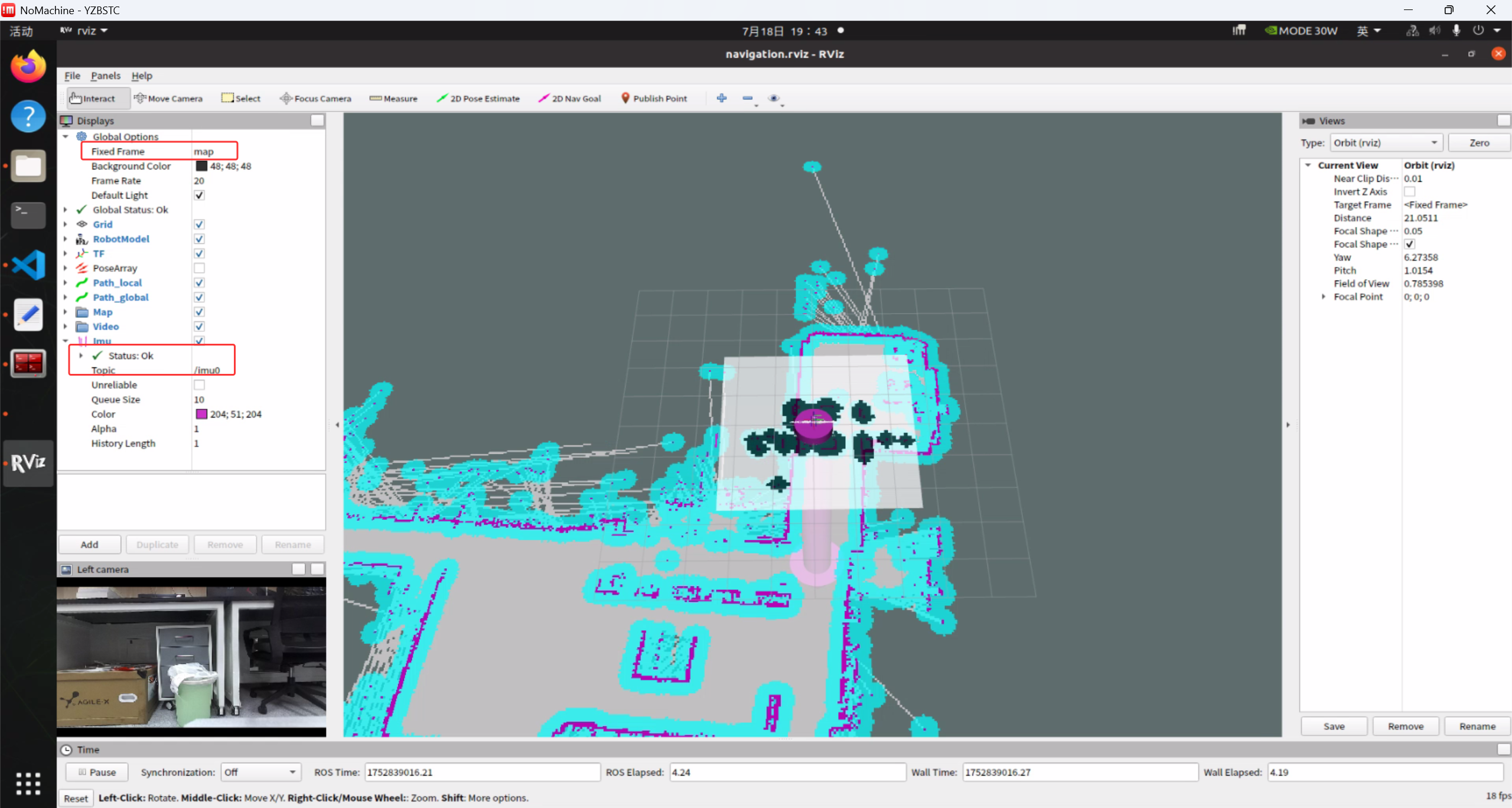
Task: Switch to Move Camera tool
Action: click(168, 99)
